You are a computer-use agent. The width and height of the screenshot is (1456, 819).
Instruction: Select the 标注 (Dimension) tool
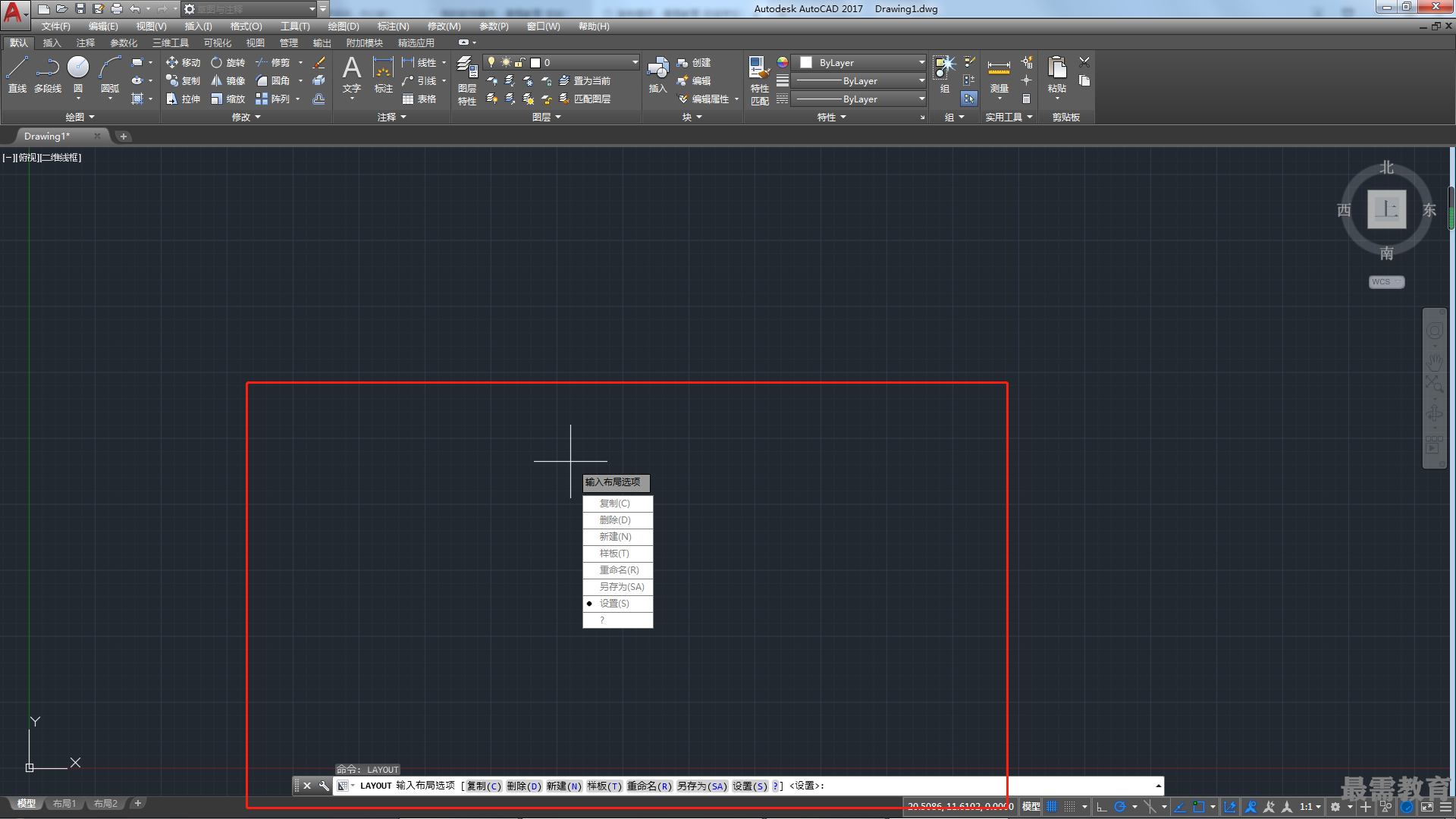point(384,74)
